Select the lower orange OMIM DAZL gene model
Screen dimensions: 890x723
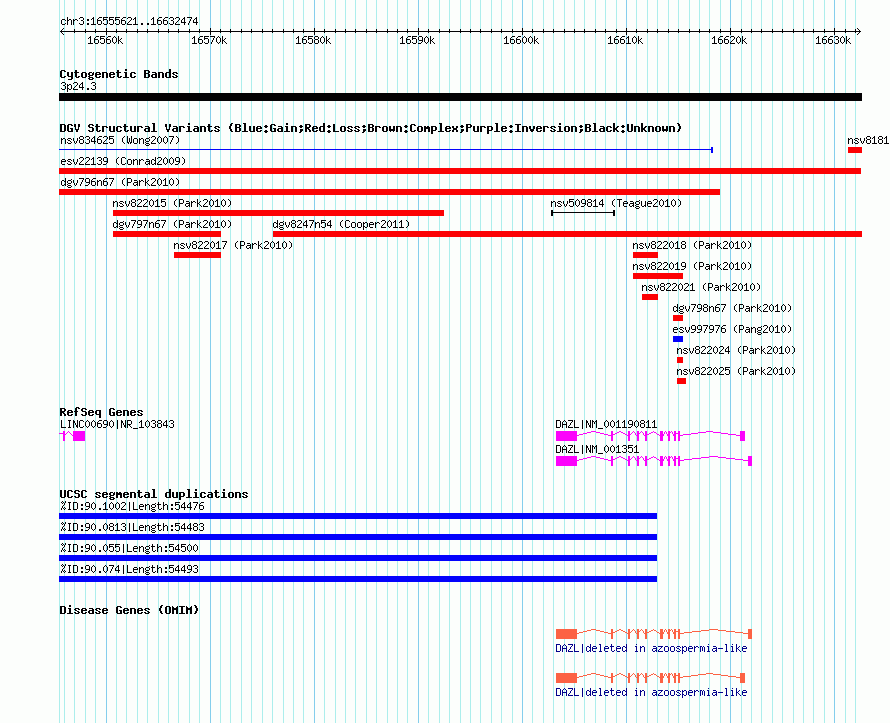point(650,678)
